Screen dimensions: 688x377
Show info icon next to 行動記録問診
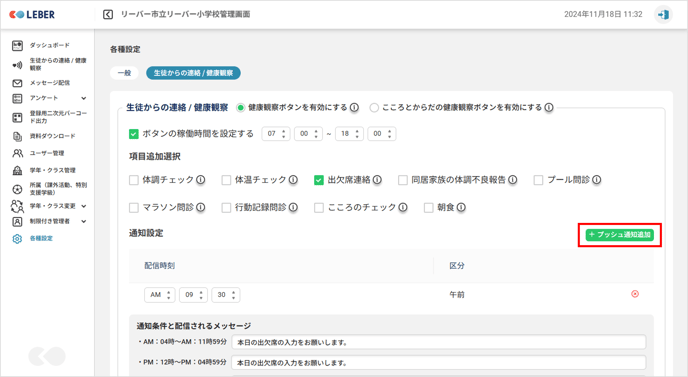point(293,208)
